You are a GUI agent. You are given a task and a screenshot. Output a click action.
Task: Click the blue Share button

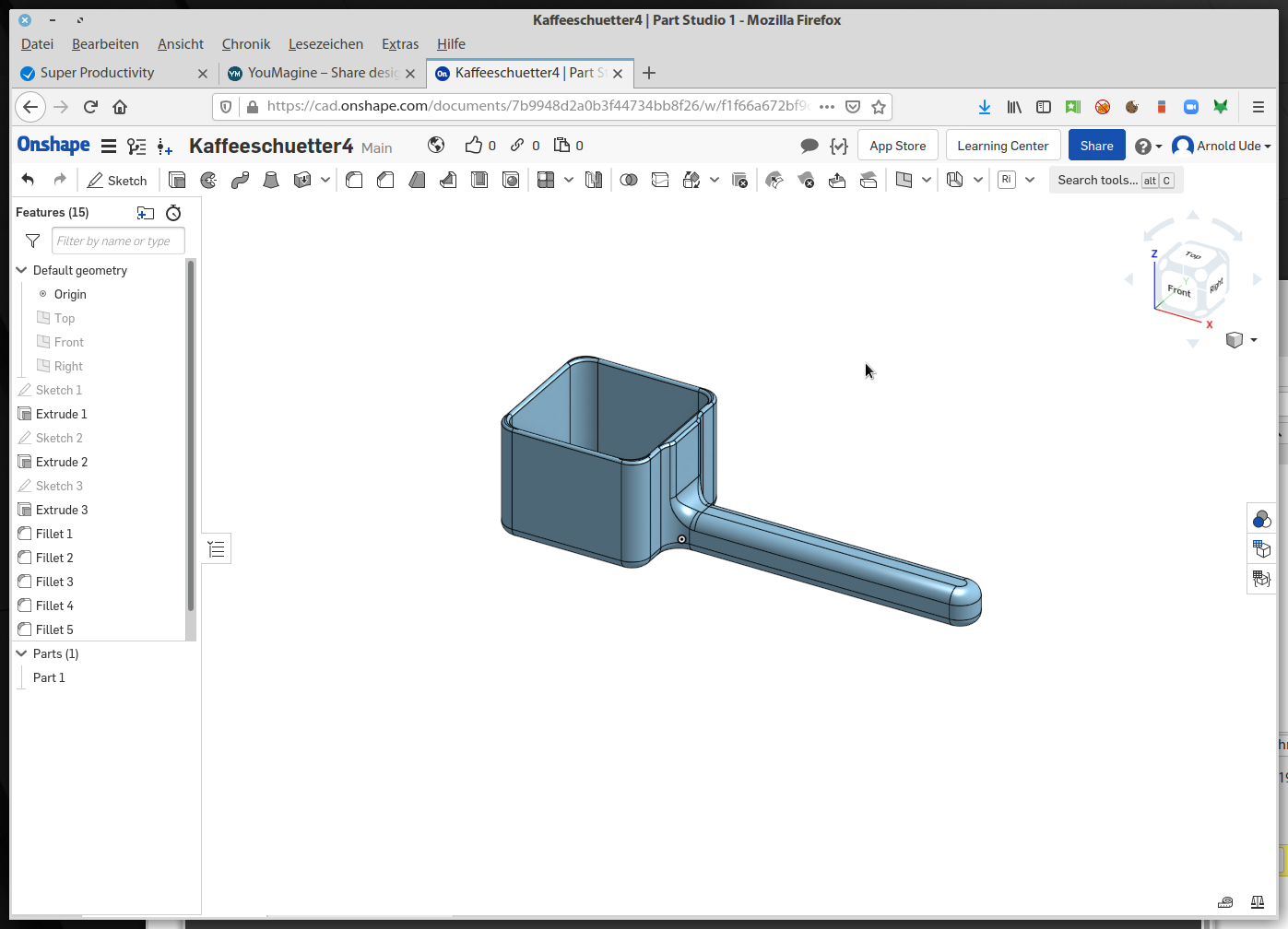tap(1096, 146)
